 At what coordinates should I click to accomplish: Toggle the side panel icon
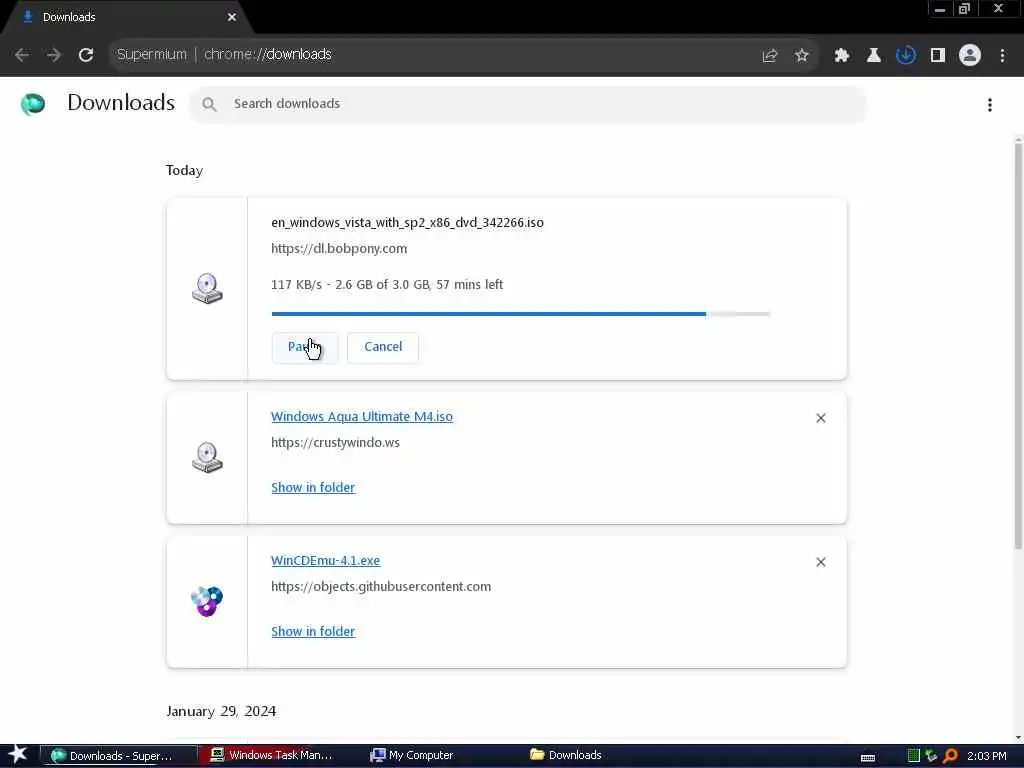click(x=938, y=56)
